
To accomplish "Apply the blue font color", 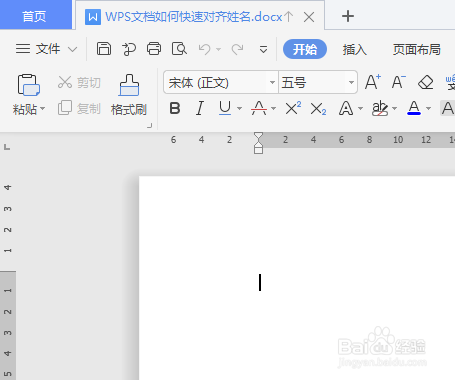I will [x=414, y=108].
